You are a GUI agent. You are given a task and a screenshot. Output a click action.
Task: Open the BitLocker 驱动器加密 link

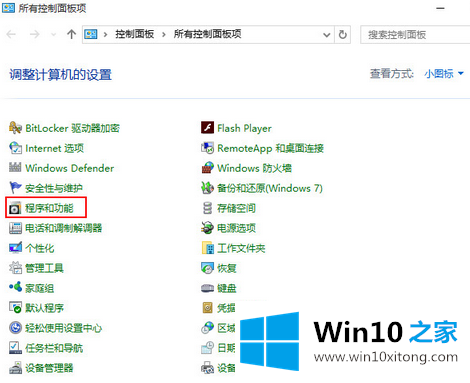click(x=72, y=128)
